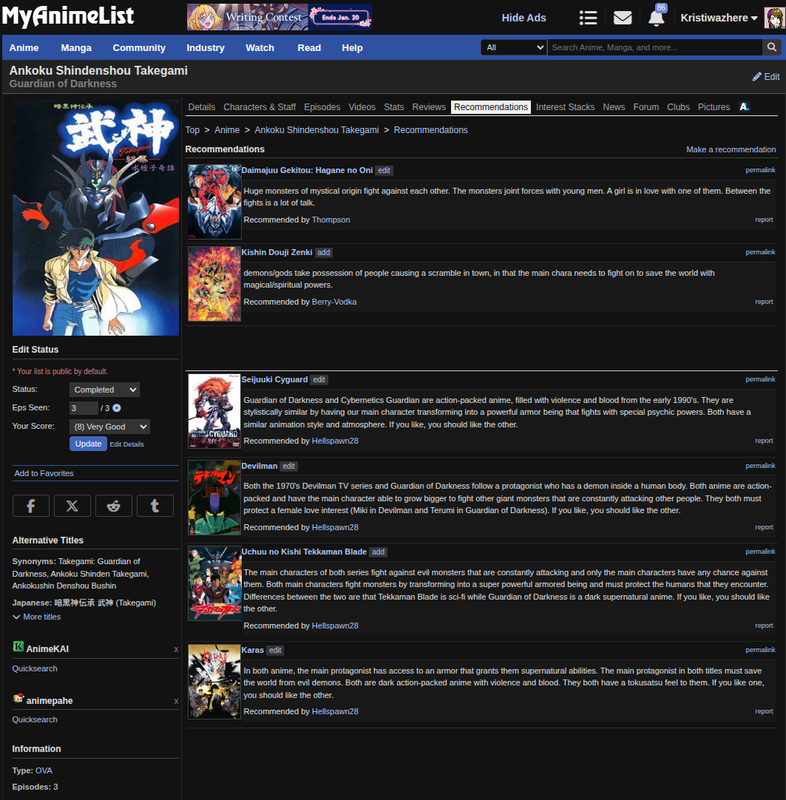Share on X (Twitter)
Viewport: 786px width, 800px height.
point(72,506)
